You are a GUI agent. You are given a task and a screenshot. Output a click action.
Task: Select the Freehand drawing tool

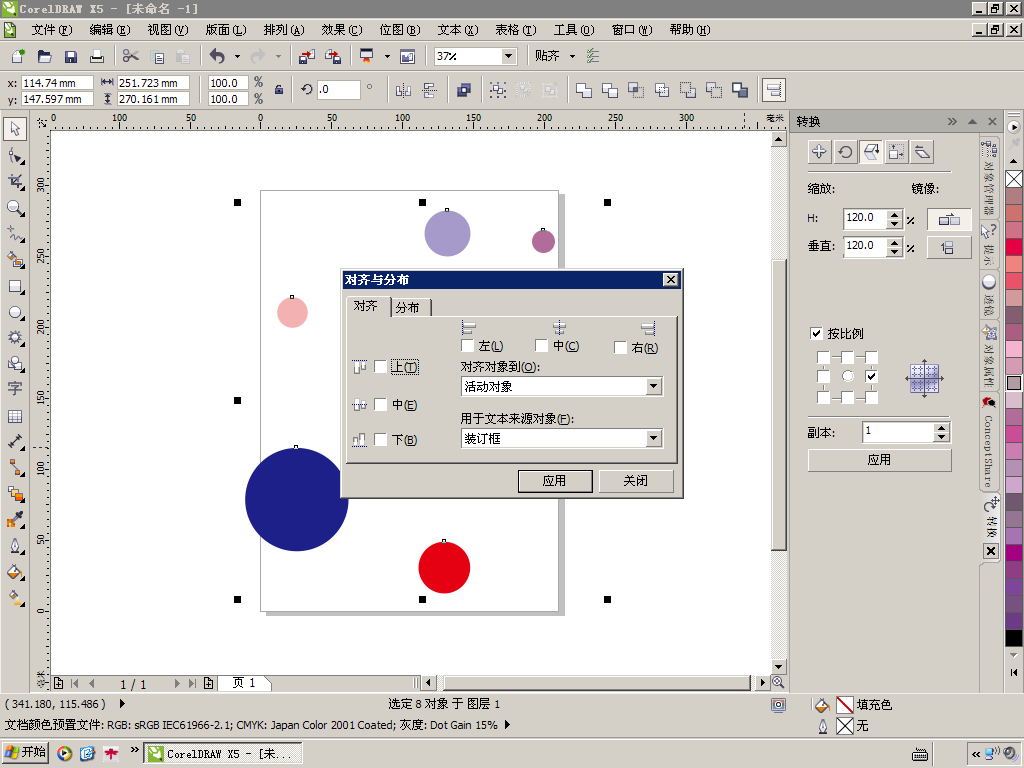15,234
